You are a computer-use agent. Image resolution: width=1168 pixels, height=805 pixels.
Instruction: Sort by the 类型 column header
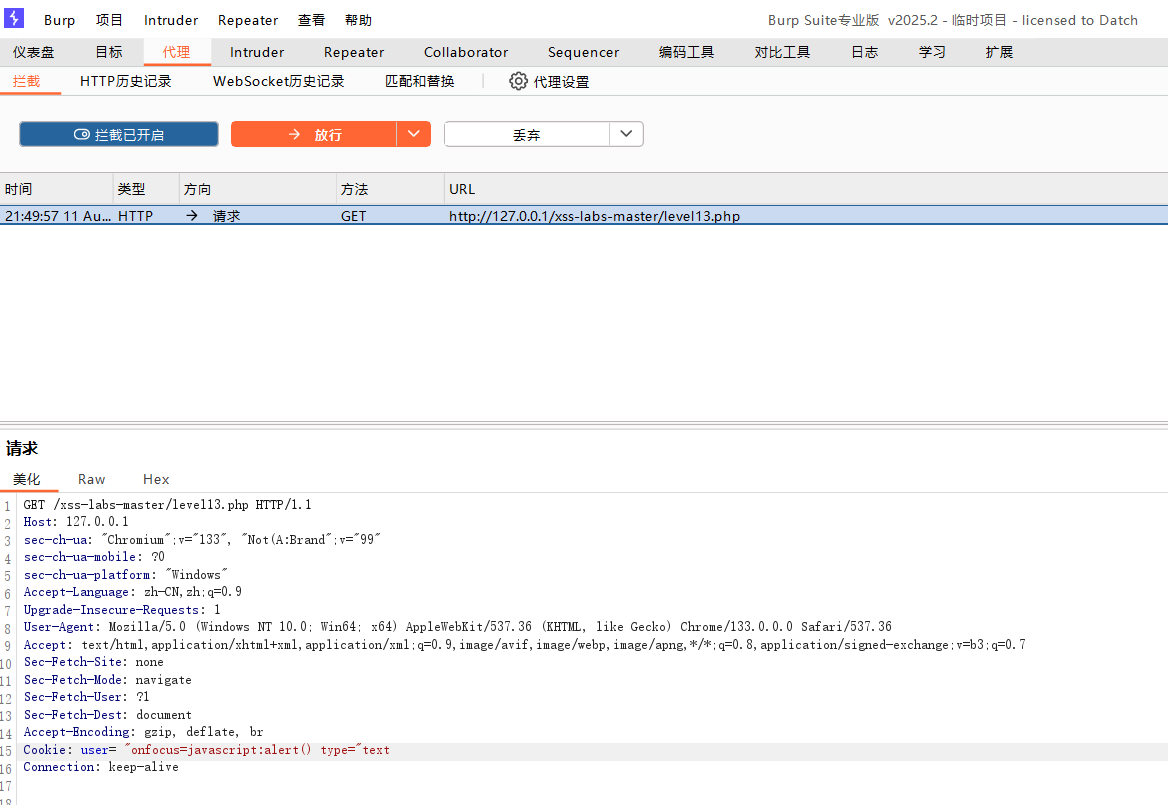(x=146, y=189)
